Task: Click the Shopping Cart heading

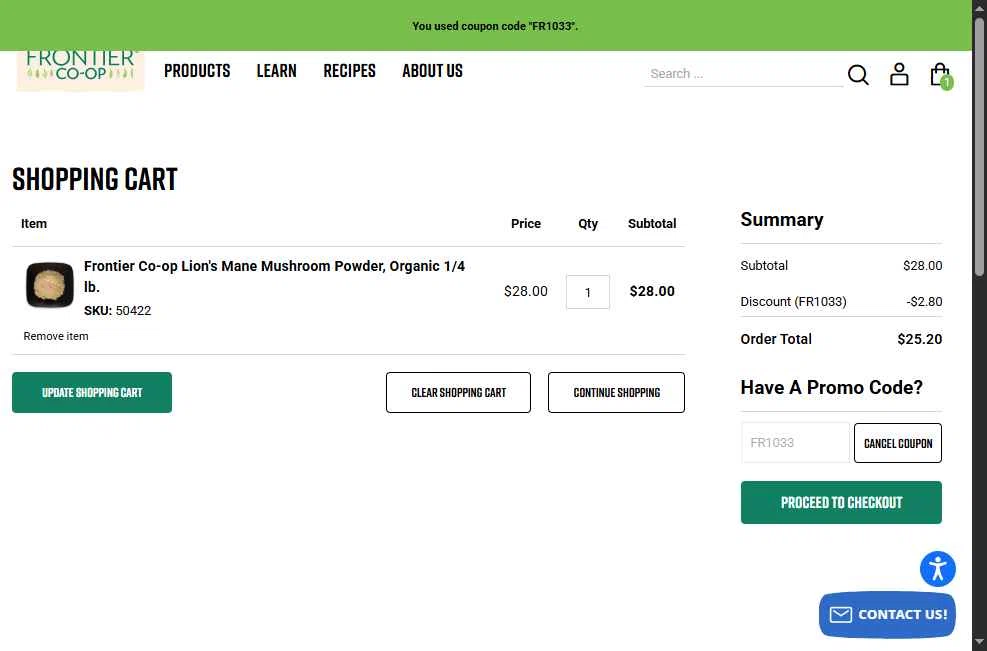Action: 95,179
